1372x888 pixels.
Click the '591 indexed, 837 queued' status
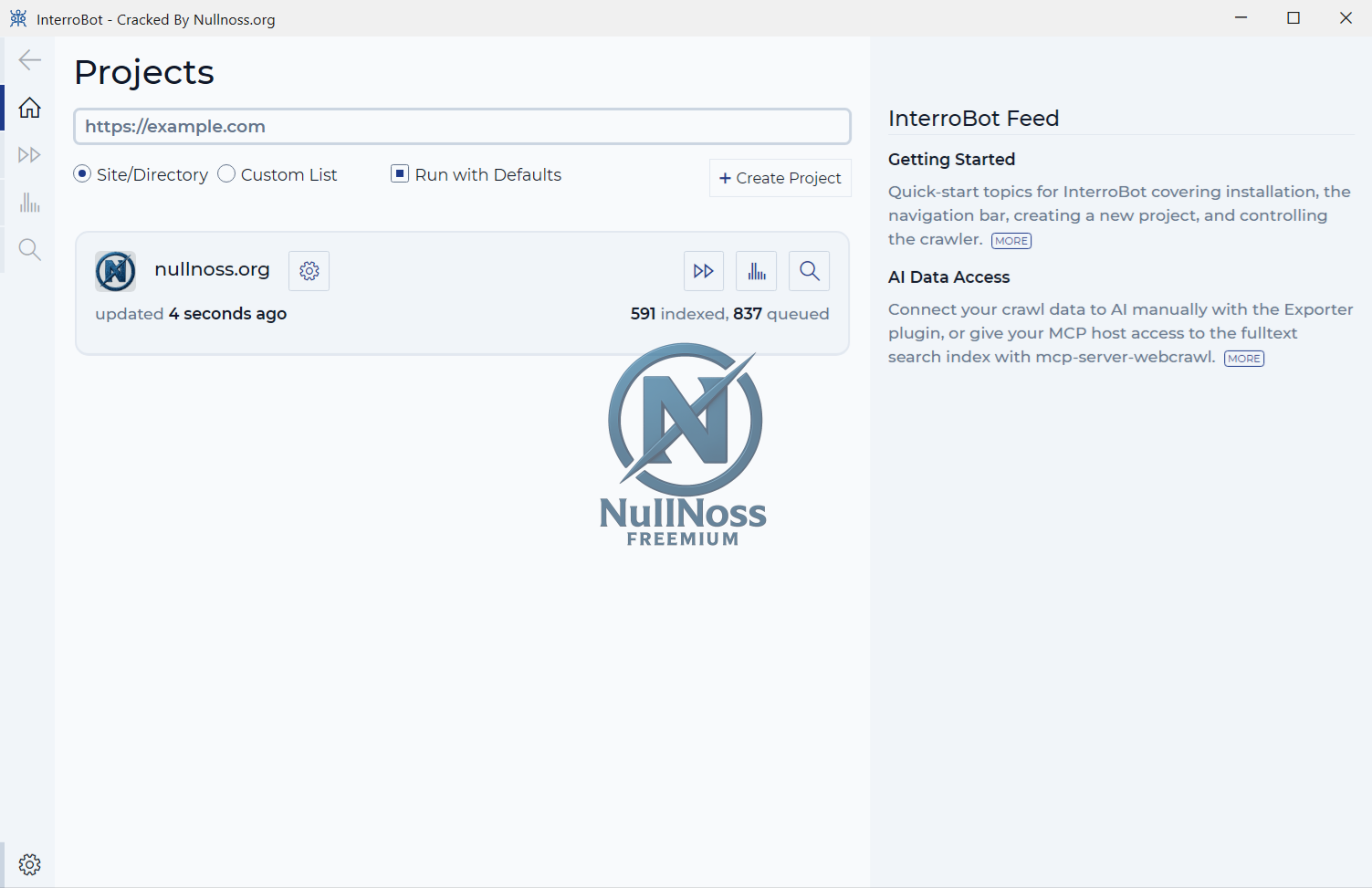729,314
